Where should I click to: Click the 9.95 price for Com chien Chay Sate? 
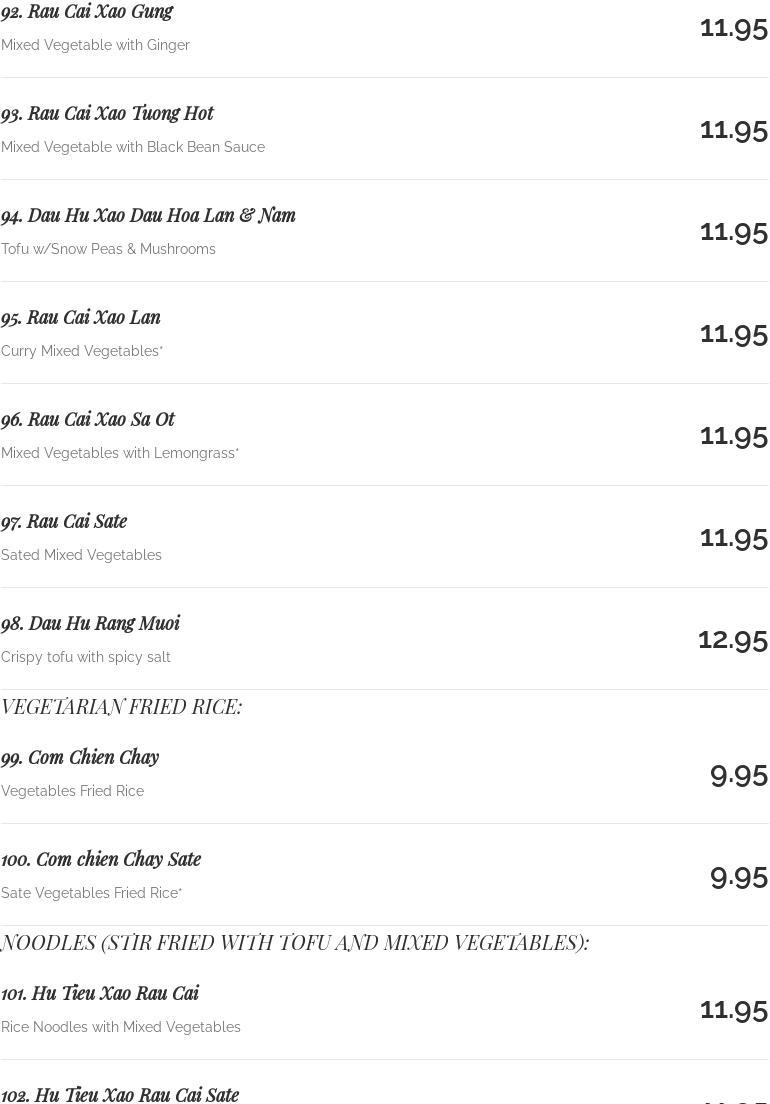[738, 876]
